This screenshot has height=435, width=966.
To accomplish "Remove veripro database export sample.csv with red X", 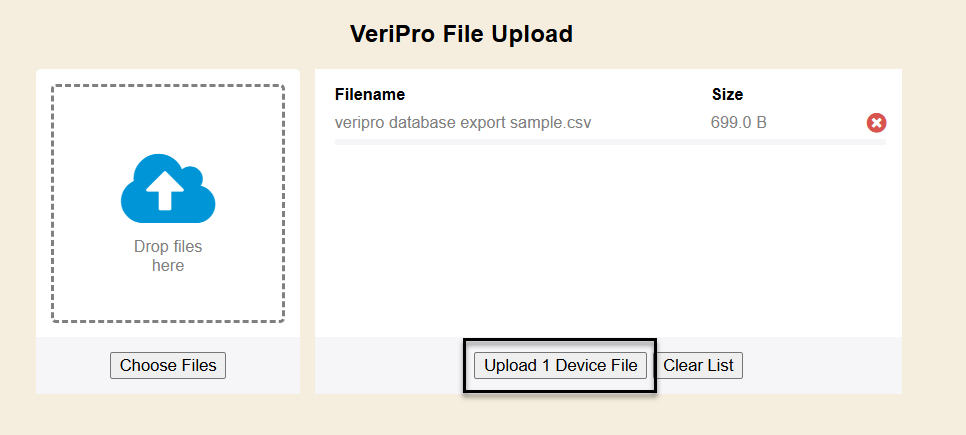I will (876, 123).
